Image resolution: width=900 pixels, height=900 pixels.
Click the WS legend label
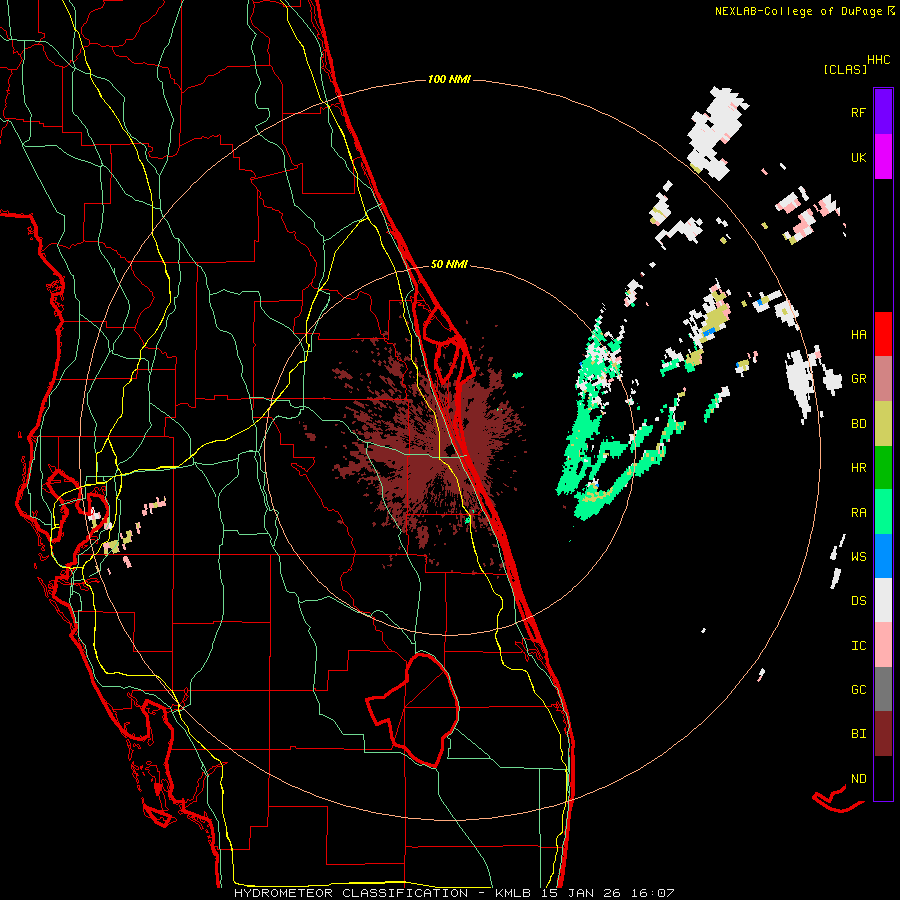point(858,557)
